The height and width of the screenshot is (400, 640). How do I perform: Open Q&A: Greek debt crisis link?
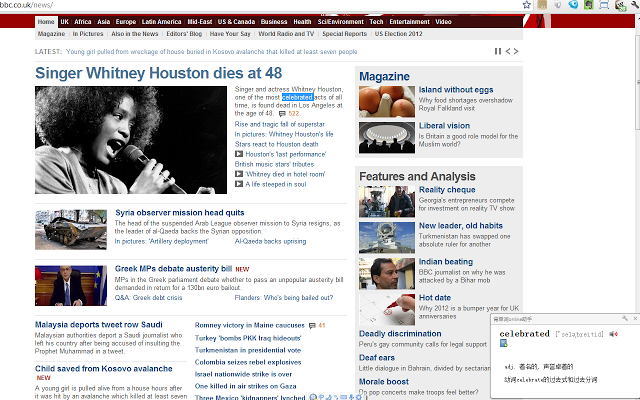149,298
